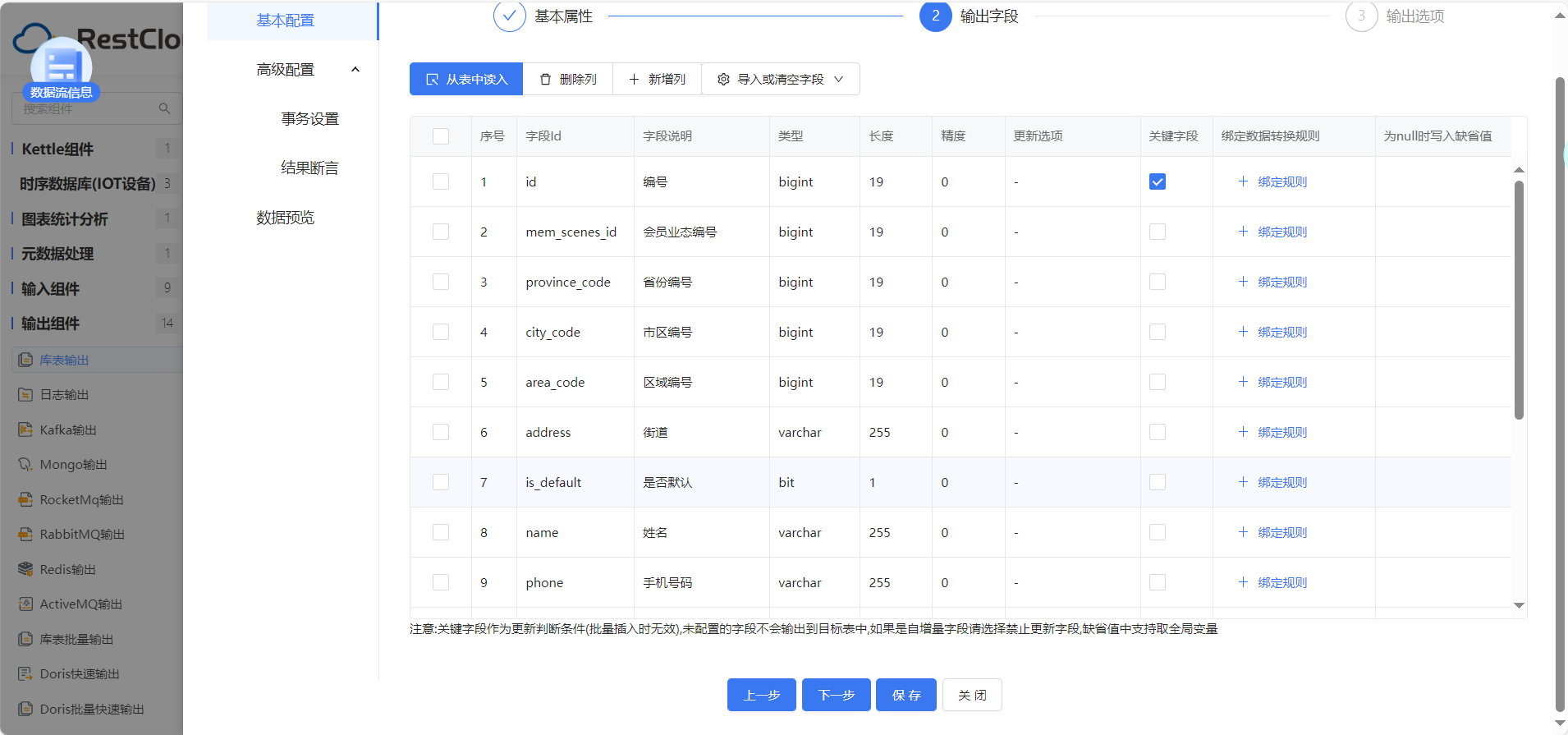Select the row checkbox for area_code
Viewport: 1568px width, 735px height.
click(441, 382)
